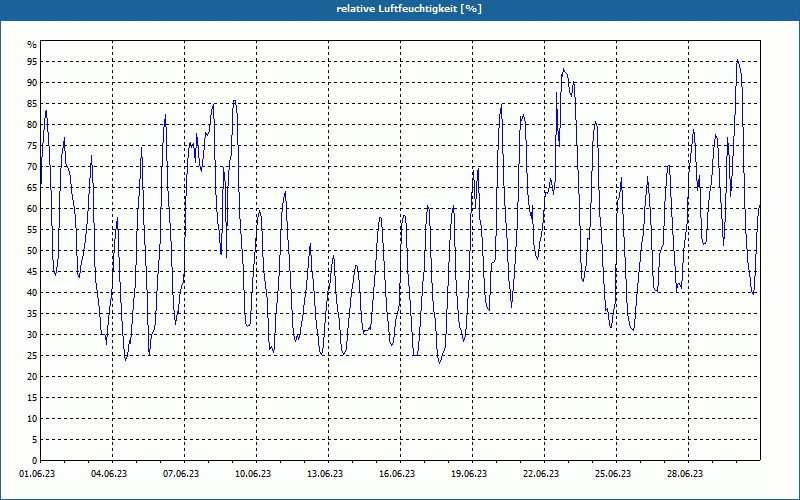This screenshot has width=800, height=500.
Task: Select the y-axis value 65
Action: (x=32, y=187)
